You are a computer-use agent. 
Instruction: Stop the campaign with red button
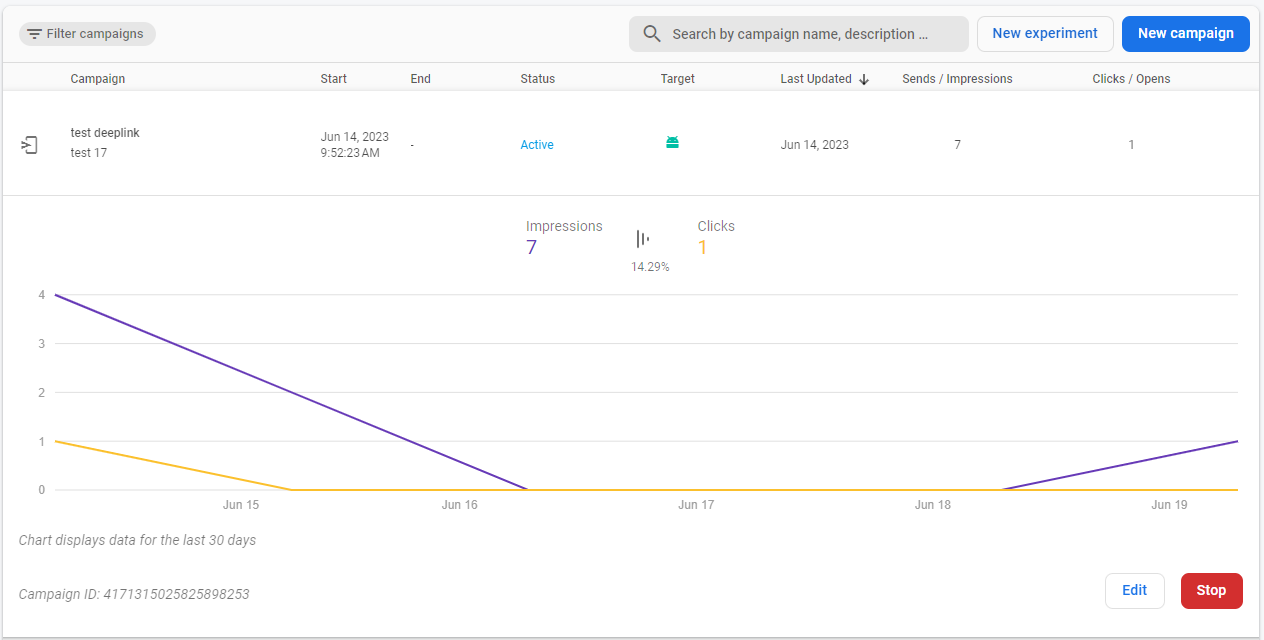(x=1211, y=590)
